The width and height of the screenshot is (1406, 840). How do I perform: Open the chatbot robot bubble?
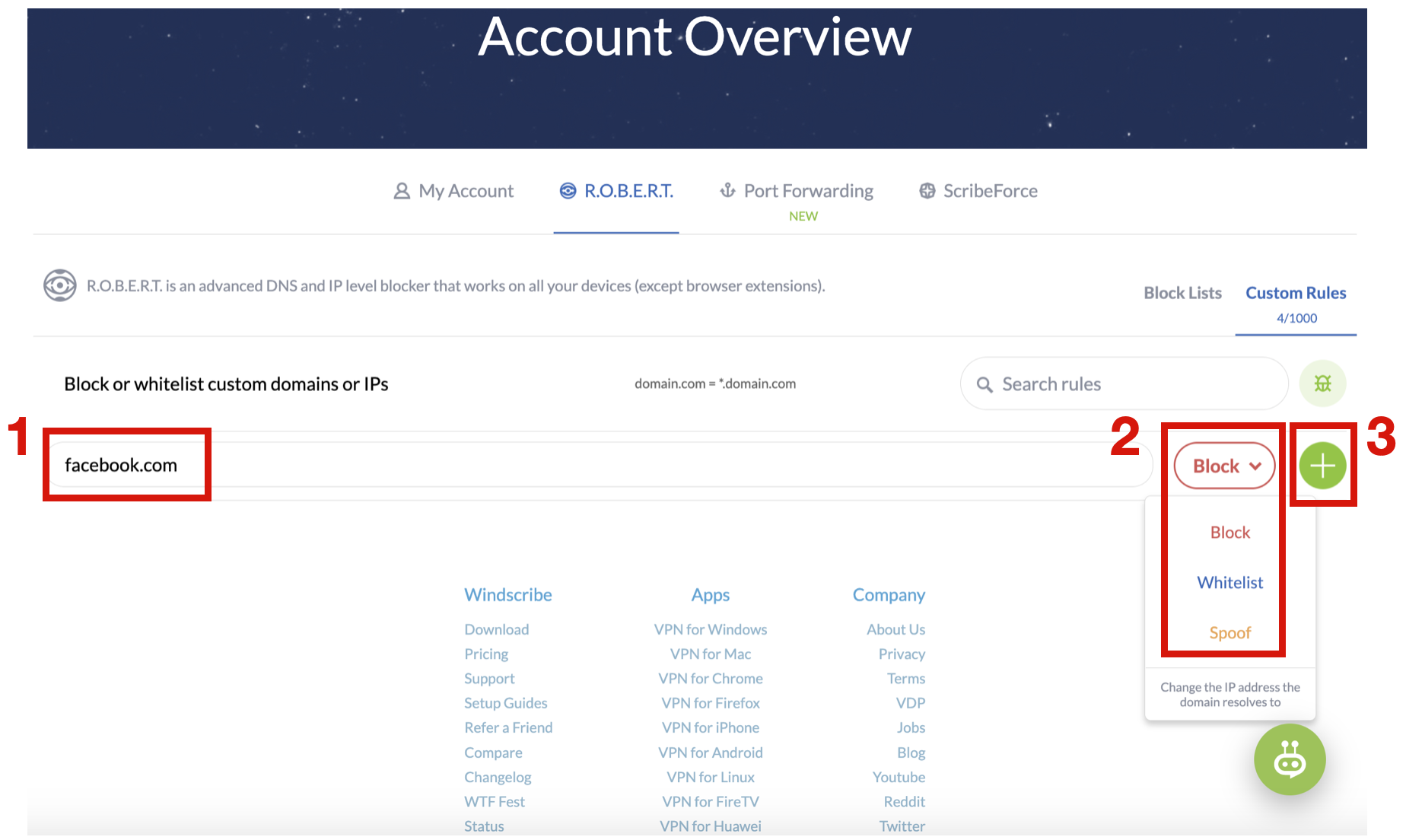click(x=1290, y=759)
